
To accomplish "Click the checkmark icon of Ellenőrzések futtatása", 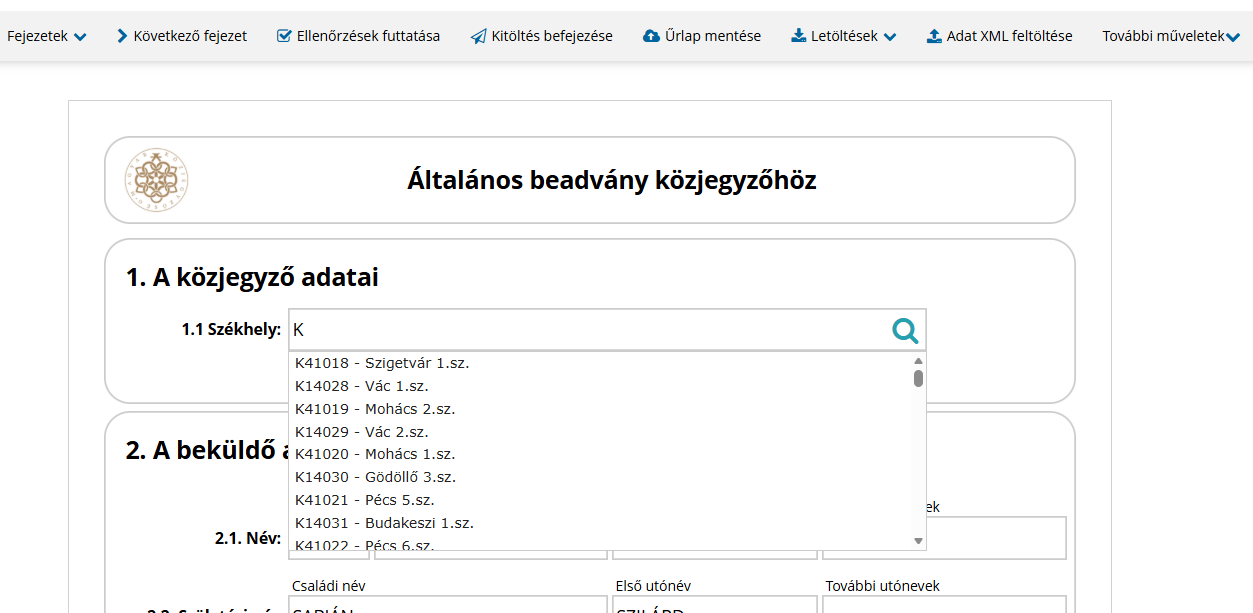I will (x=284, y=36).
